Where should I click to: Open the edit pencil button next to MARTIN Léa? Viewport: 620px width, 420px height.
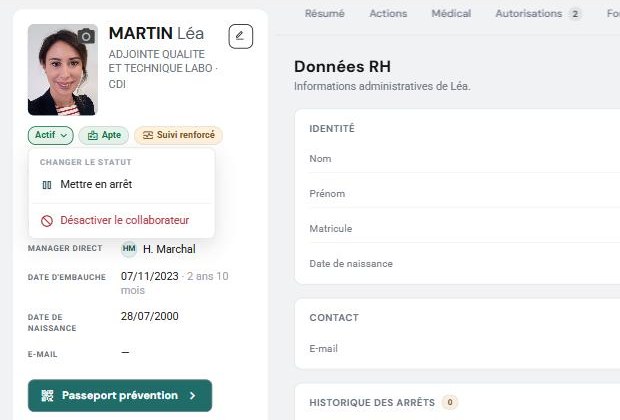(x=240, y=36)
